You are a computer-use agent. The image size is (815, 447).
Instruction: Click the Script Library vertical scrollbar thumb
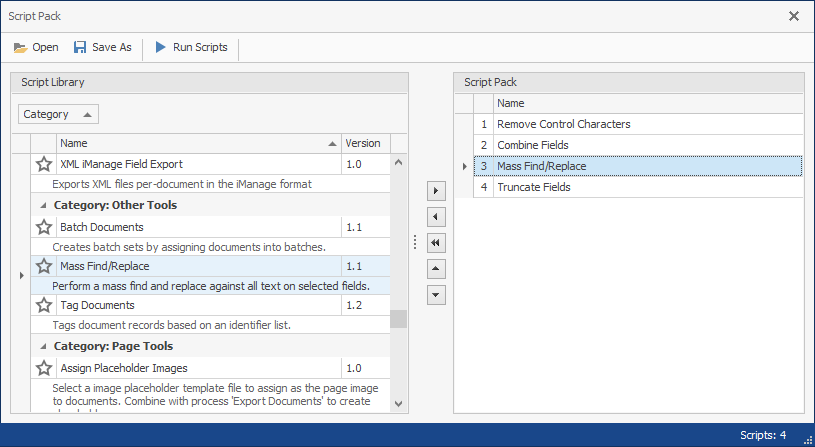398,318
